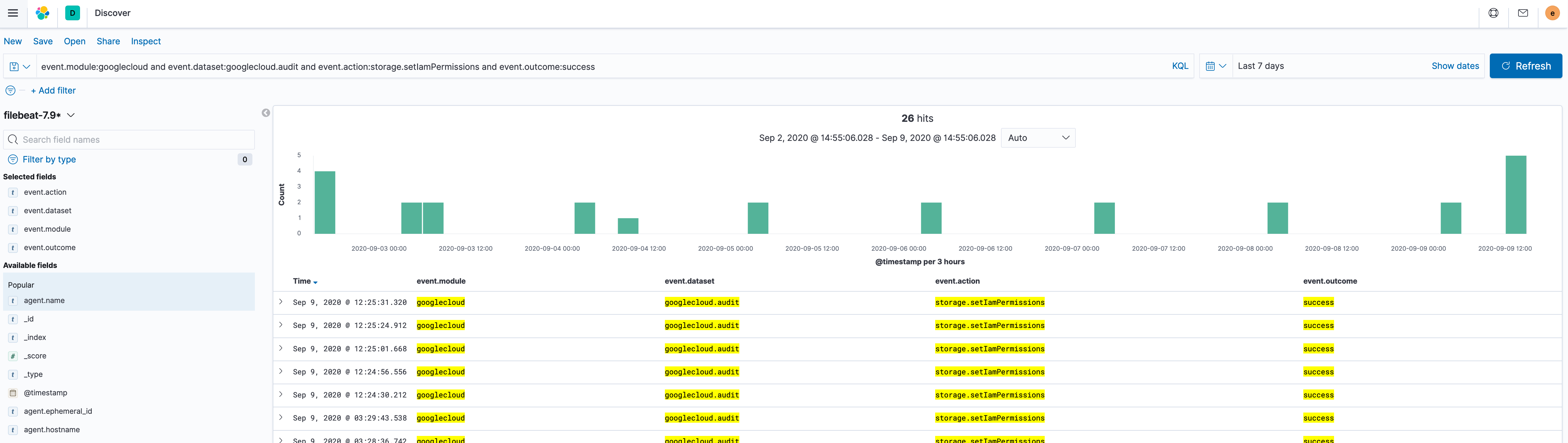Click the Elastic logo in the header
Viewport: 1568px width, 443px height.
[x=42, y=13]
